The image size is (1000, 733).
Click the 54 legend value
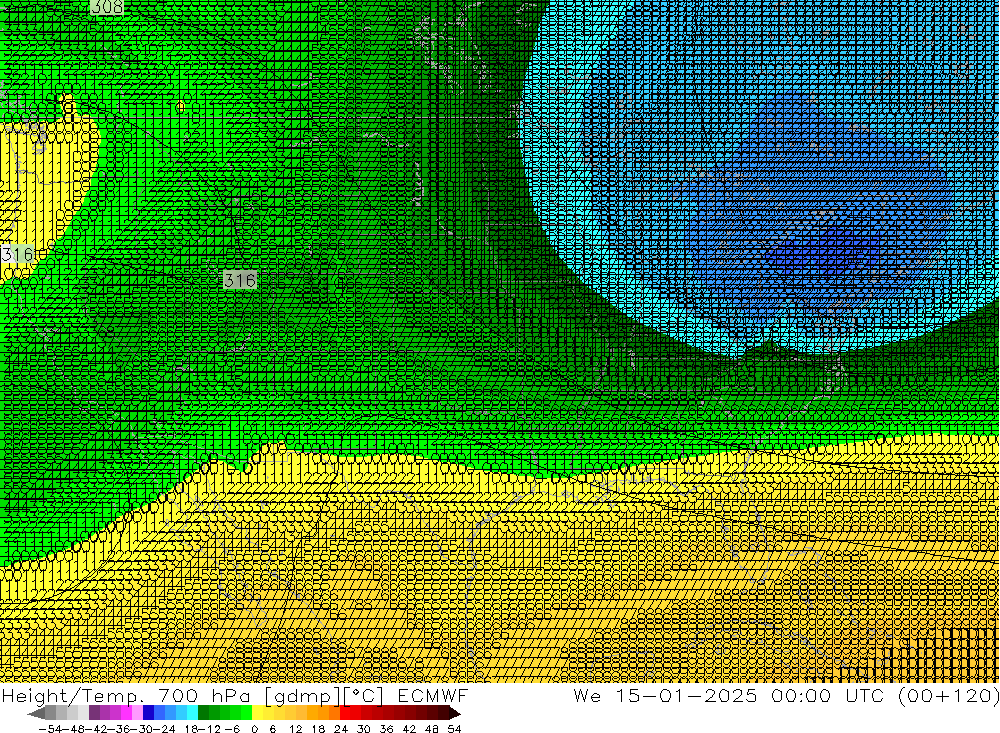[x=454, y=729]
